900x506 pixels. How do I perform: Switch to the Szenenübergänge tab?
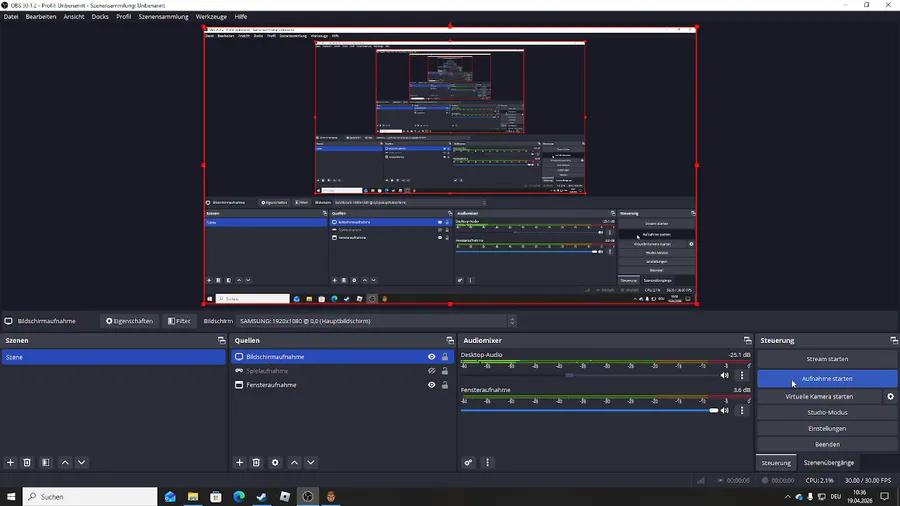(828, 462)
